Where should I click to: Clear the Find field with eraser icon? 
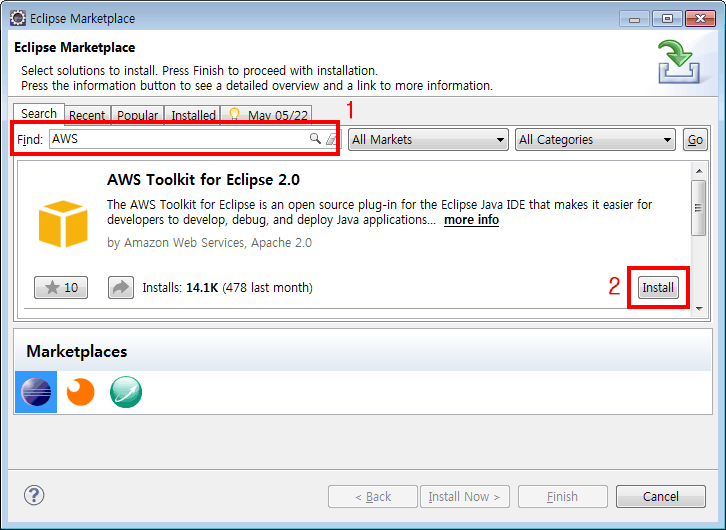click(331, 140)
